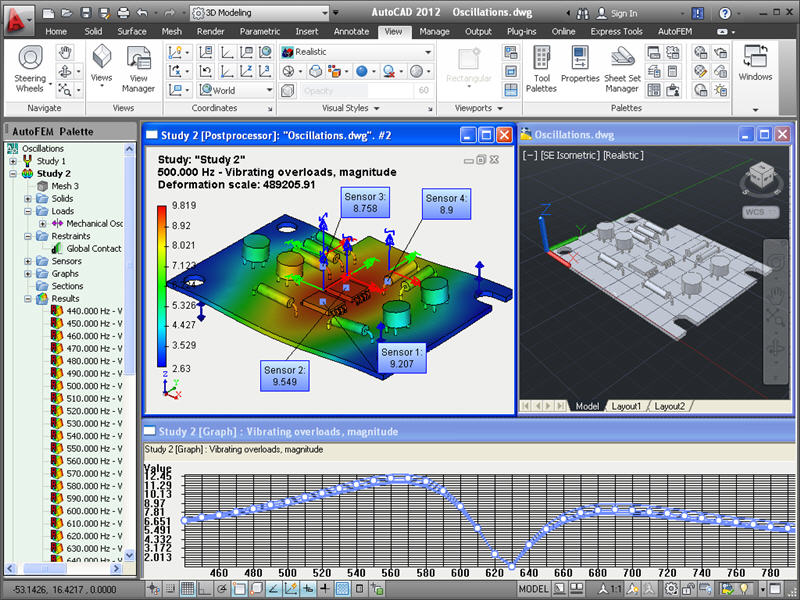Viewport: 800px width, 600px height.
Task: Activate the Pan hand tool
Action: tap(65, 52)
